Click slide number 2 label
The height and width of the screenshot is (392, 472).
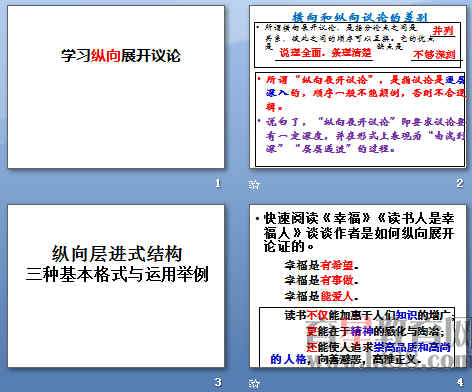(x=460, y=183)
